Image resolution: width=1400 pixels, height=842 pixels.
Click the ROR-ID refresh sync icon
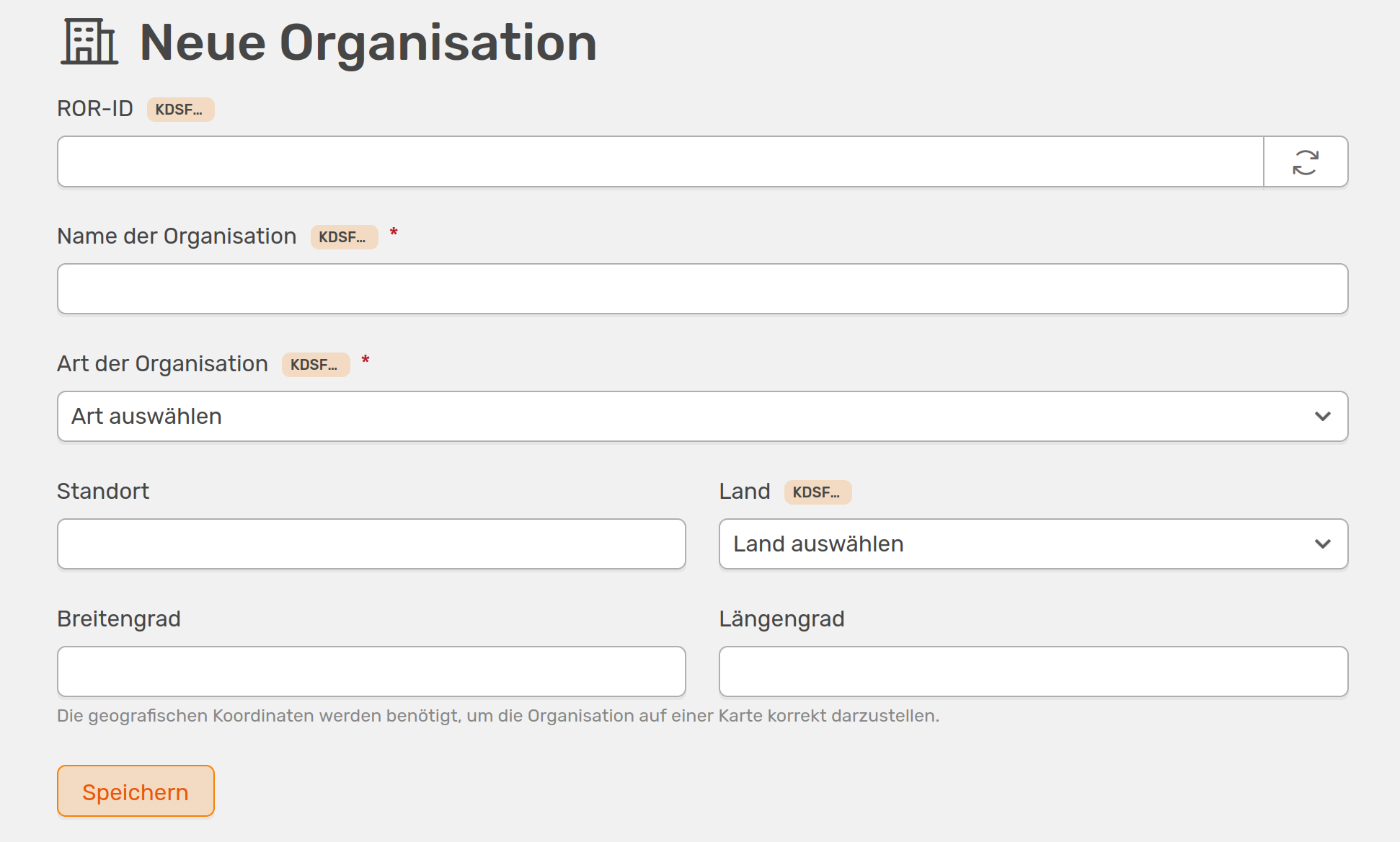pos(1305,162)
